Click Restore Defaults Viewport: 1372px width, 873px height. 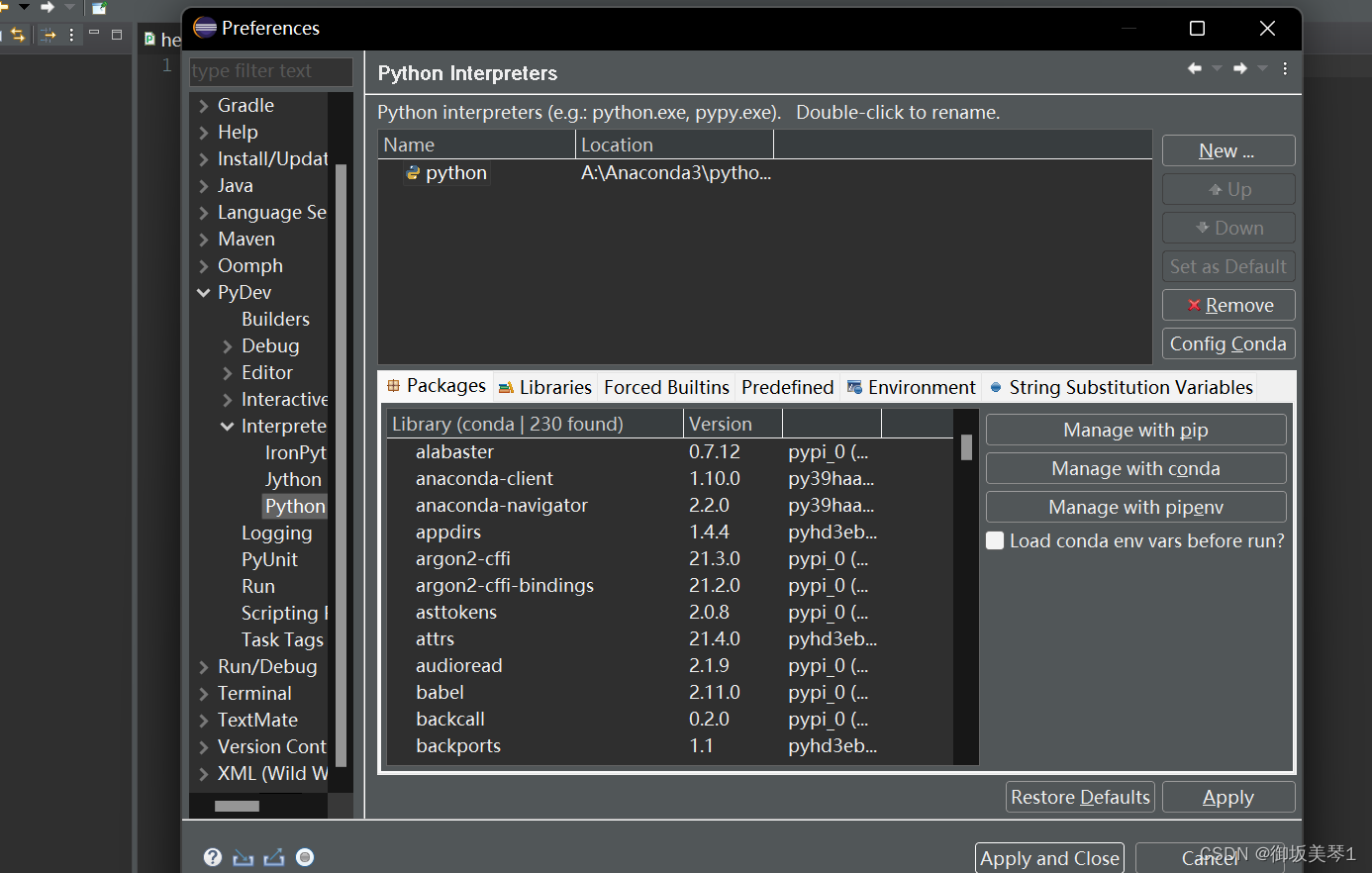tap(1080, 797)
